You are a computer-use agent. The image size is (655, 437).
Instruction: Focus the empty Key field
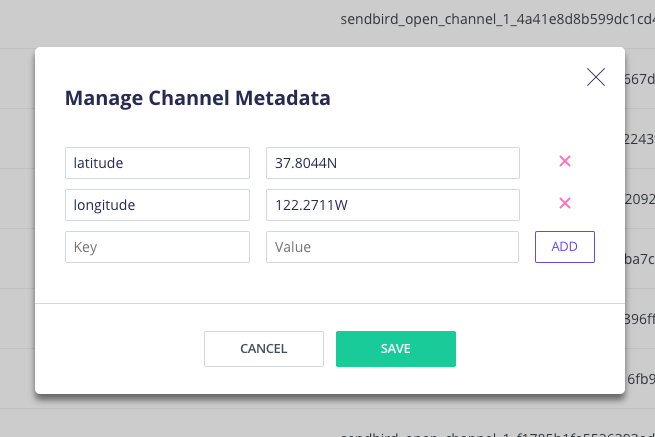157,247
